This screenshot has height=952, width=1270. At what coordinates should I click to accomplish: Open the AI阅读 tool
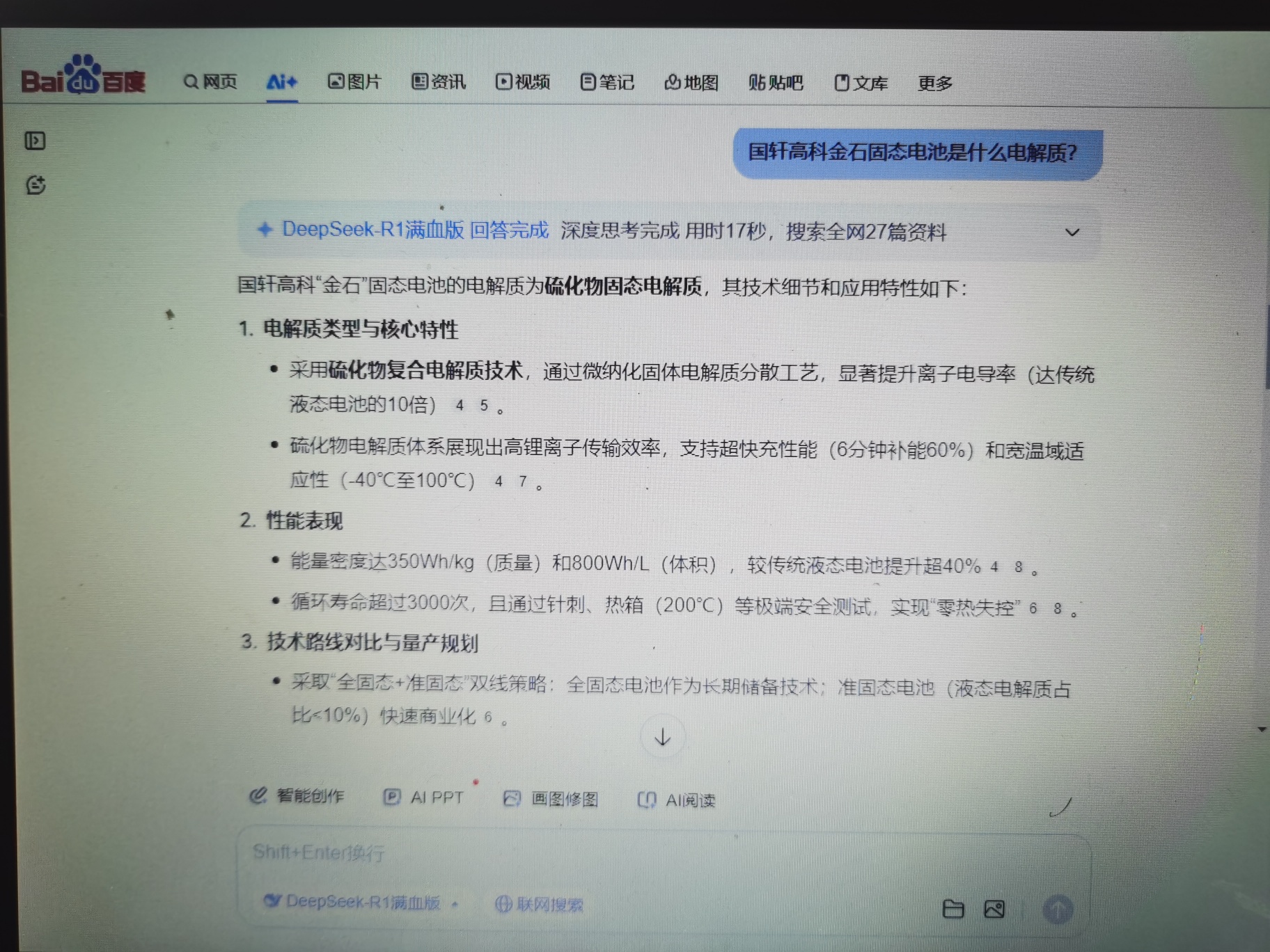click(x=677, y=800)
